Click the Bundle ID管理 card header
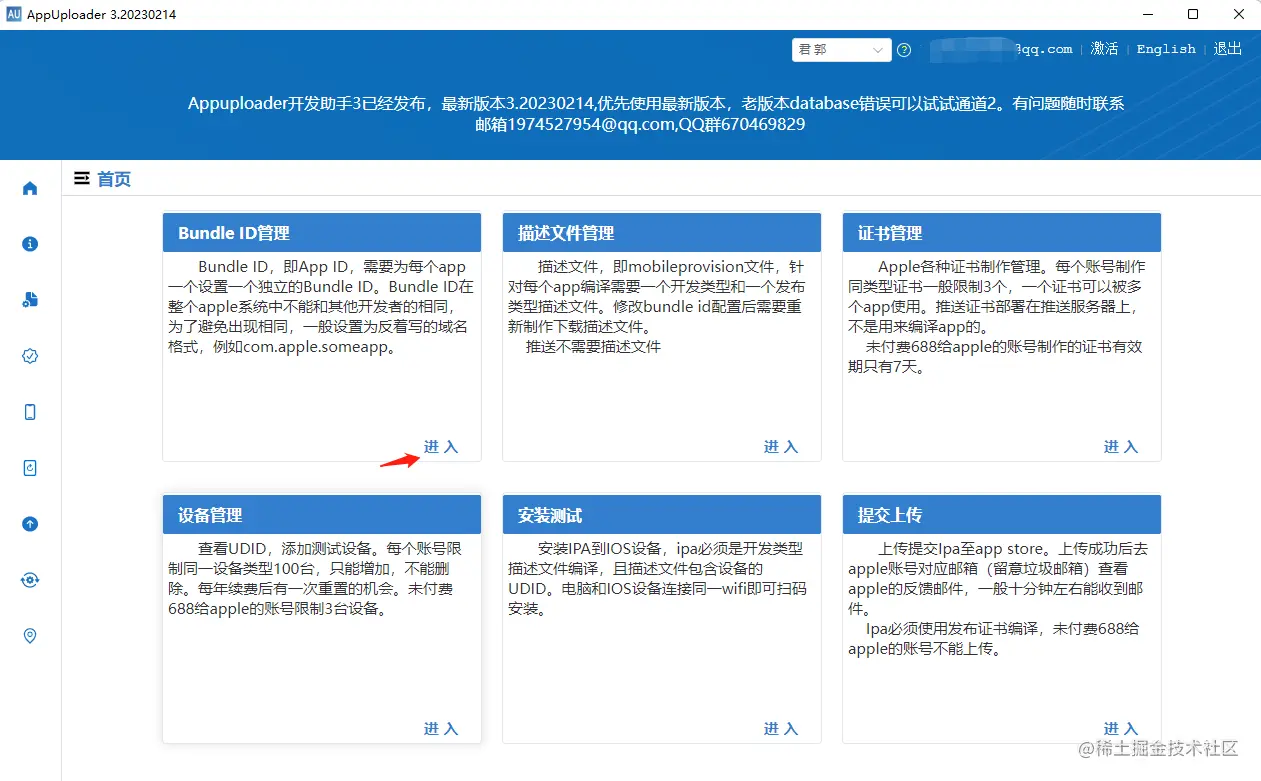Screen dimensions: 1261x781 point(322,233)
